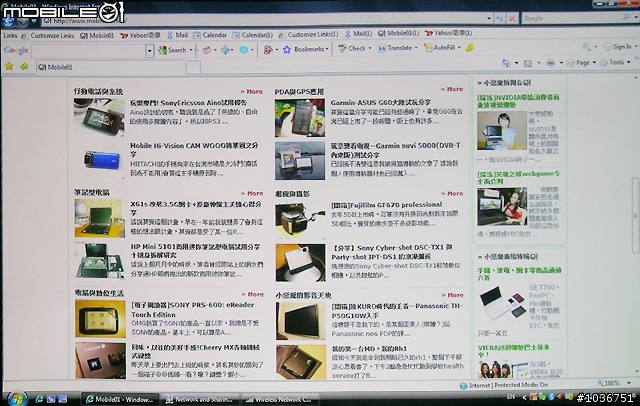Click the HP Mini 5101 disassembly thumbnail
640x406 pixels.
click(100, 261)
